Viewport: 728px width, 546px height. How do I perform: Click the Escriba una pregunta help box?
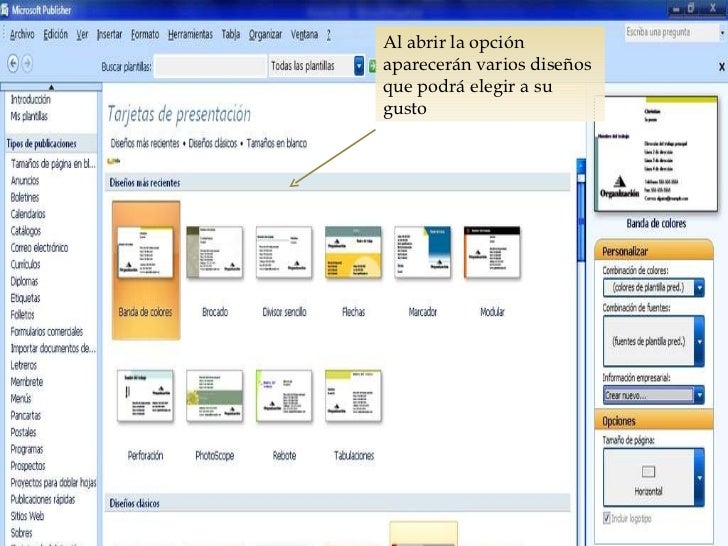click(x=672, y=32)
